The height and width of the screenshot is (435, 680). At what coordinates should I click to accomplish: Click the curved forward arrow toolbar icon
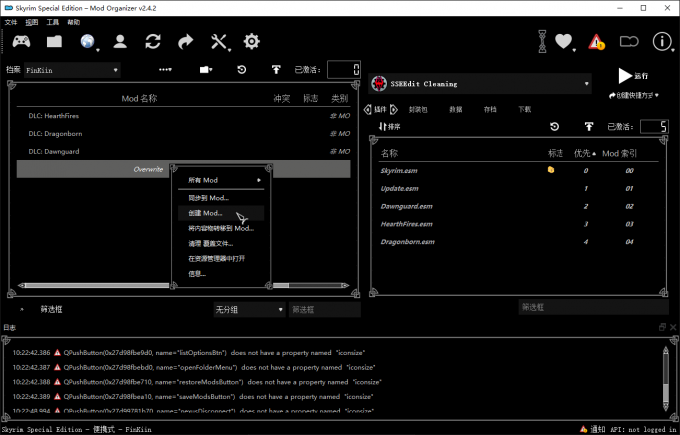186,42
